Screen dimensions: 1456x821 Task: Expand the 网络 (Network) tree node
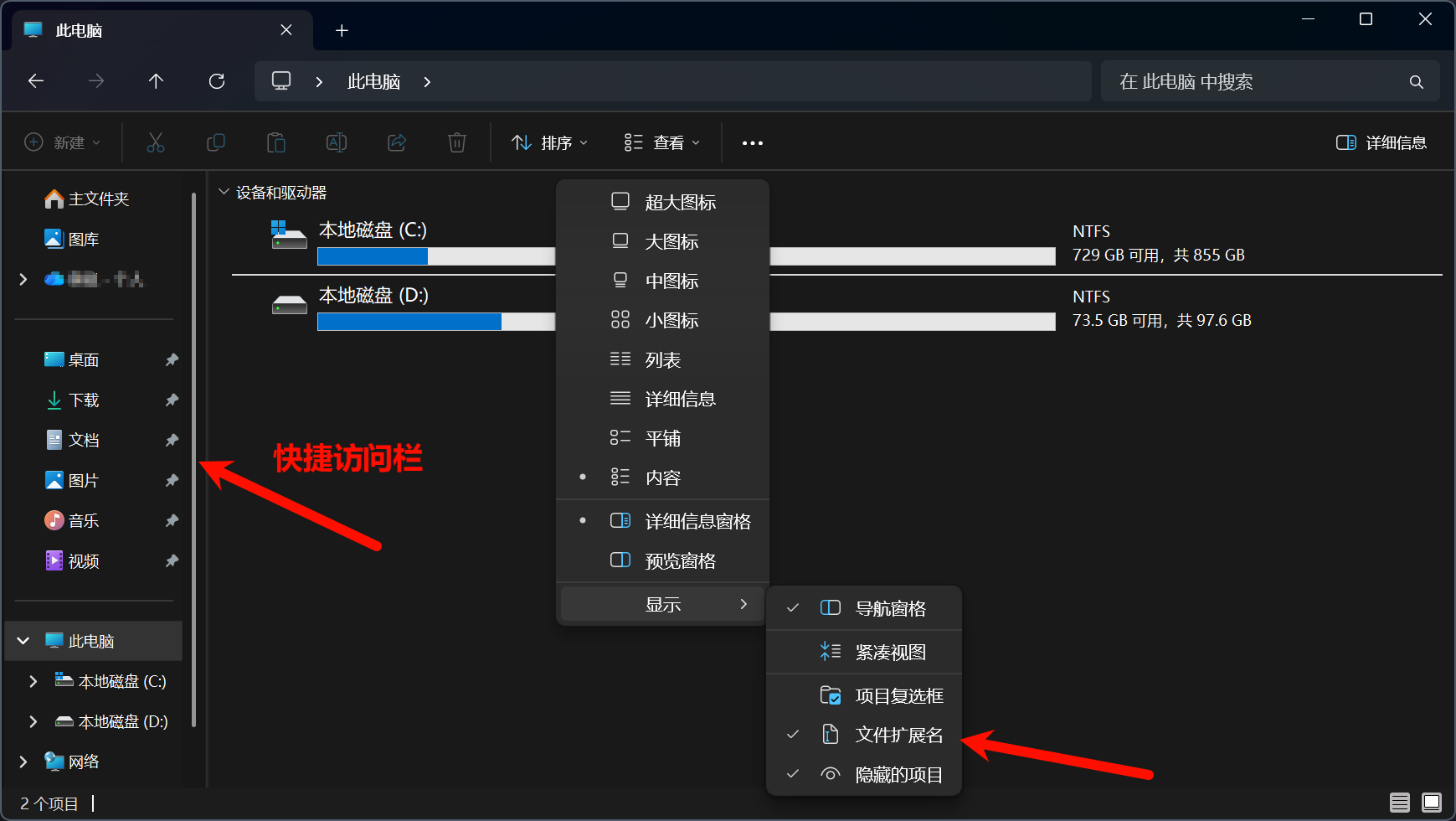[23, 762]
